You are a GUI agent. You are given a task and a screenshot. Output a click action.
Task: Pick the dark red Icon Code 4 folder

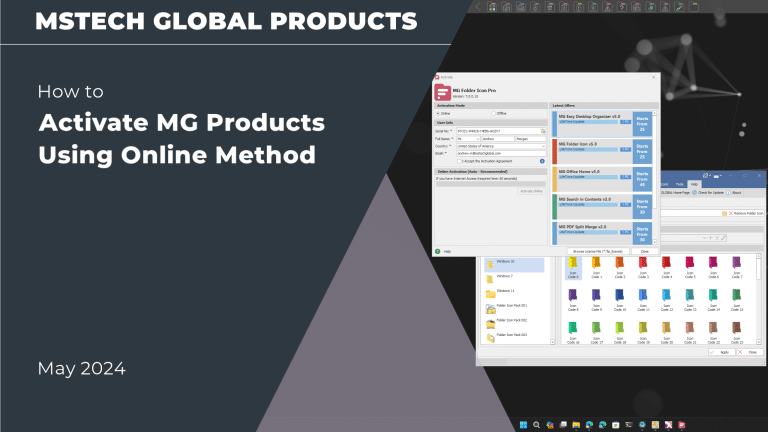pyautogui.click(x=667, y=267)
